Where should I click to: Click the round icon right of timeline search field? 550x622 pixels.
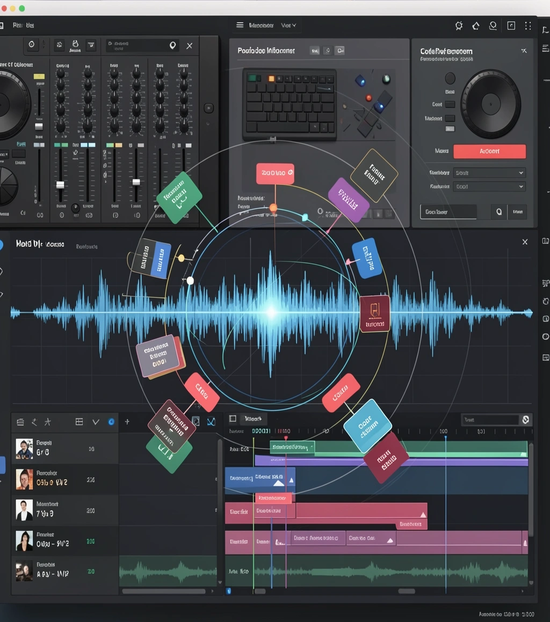[526, 420]
